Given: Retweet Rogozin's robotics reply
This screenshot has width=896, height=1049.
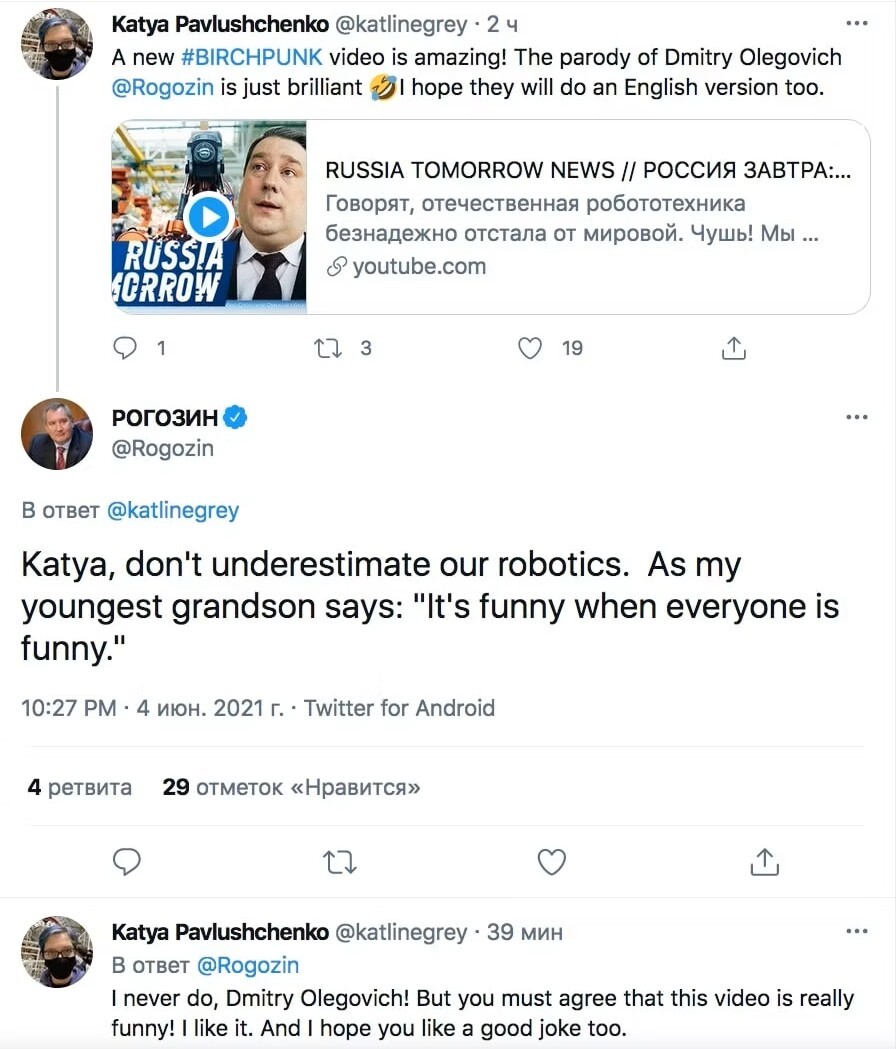Looking at the screenshot, I should pyautogui.click(x=340, y=861).
